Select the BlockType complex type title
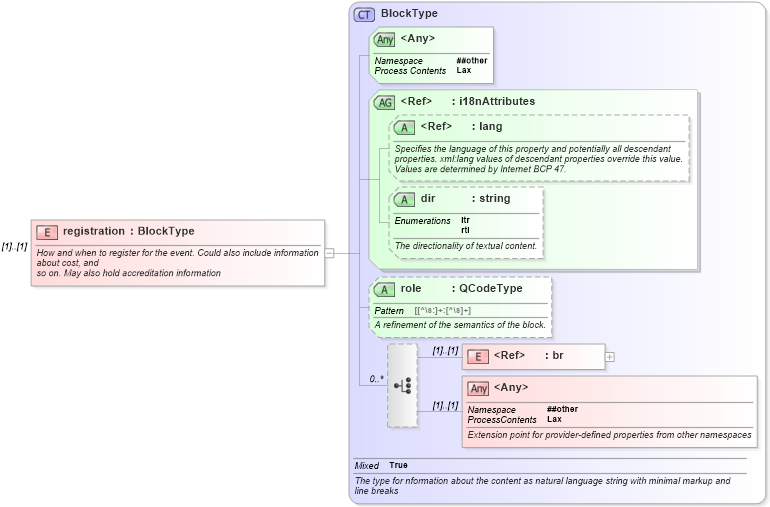This screenshot has height=507, width=770. (409, 13)
